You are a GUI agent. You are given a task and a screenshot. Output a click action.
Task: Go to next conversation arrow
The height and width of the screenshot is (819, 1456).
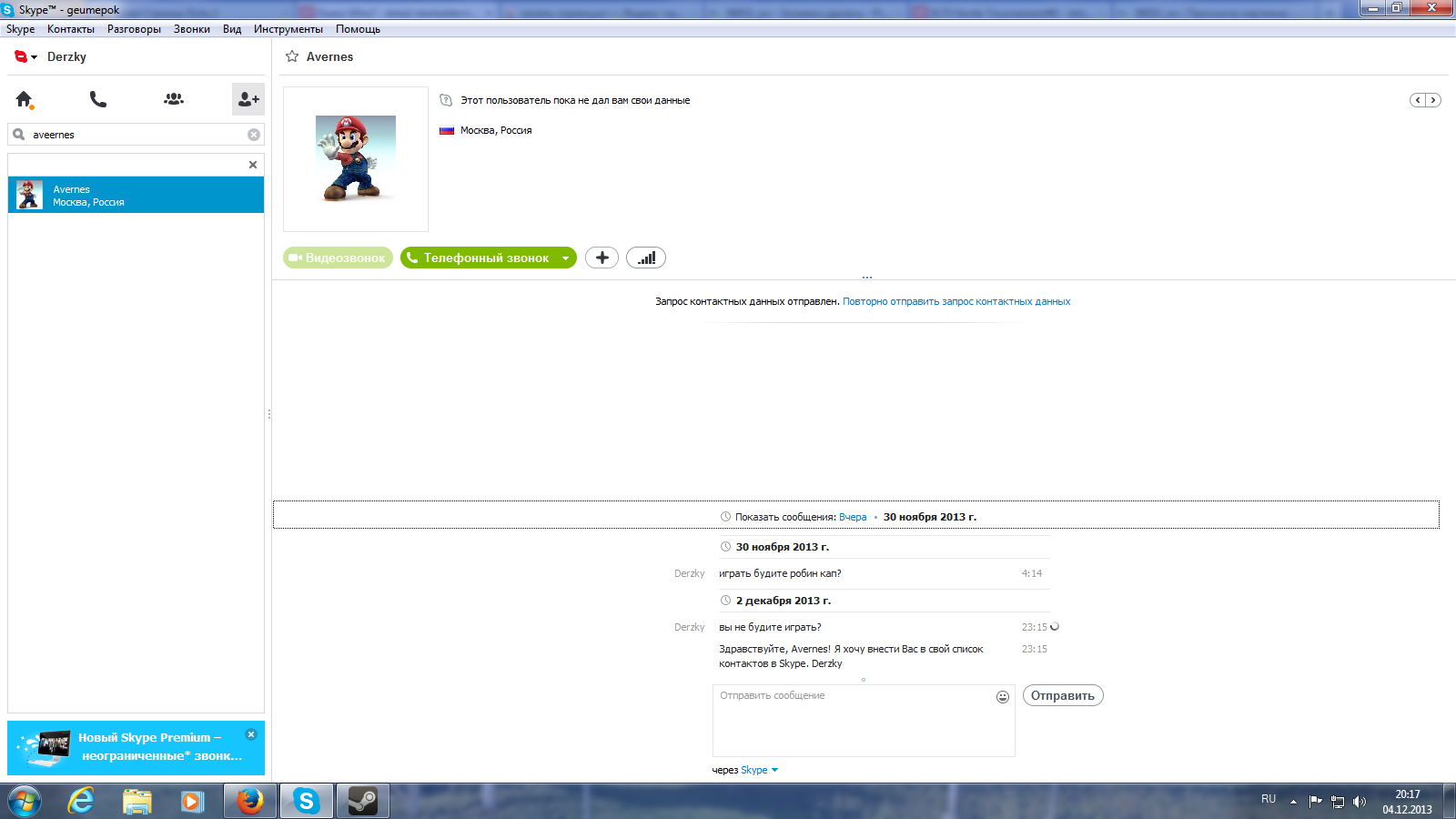tap(1433, 100)
